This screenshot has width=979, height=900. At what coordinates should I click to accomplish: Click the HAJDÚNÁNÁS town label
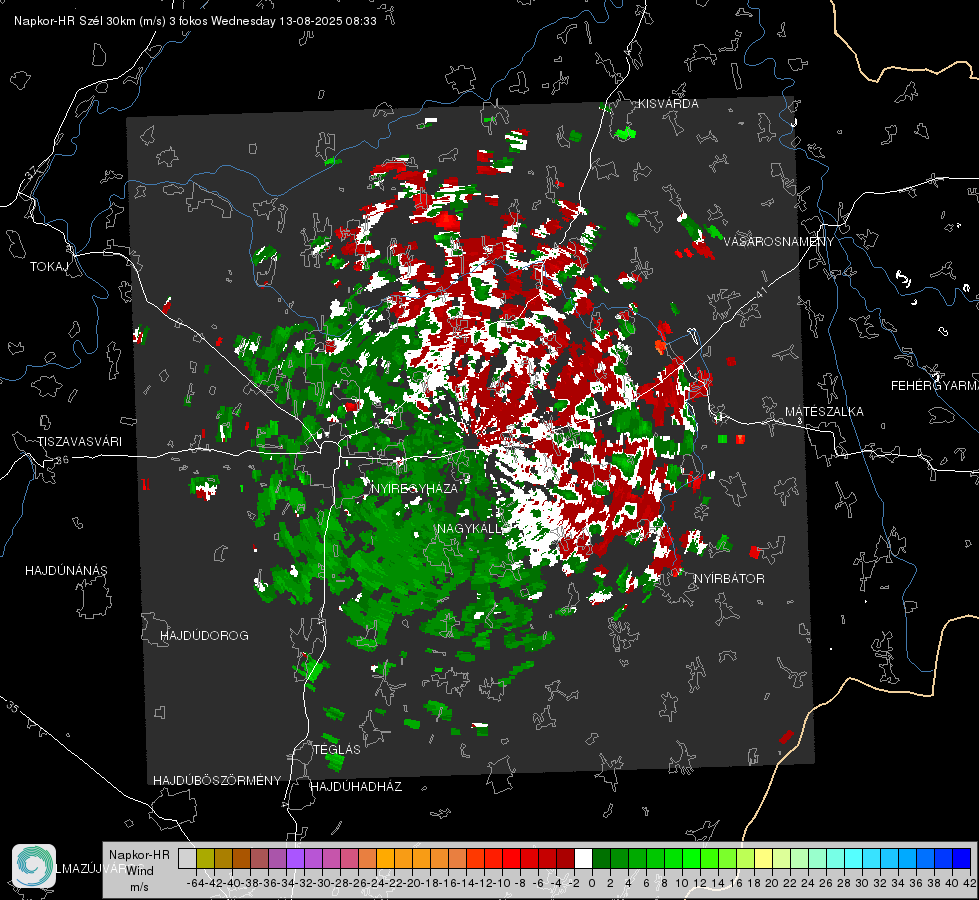tap(66, 570)
